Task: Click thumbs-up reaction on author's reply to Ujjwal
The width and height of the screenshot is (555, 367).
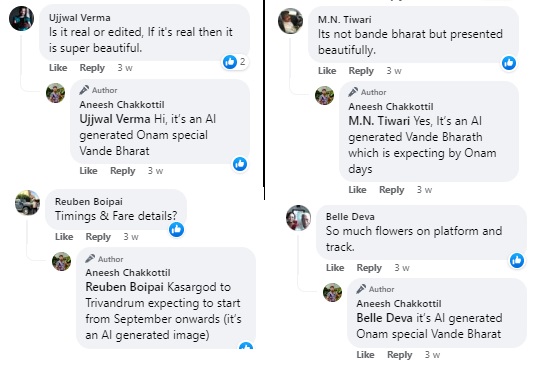Action: click(x=240, y=164)
